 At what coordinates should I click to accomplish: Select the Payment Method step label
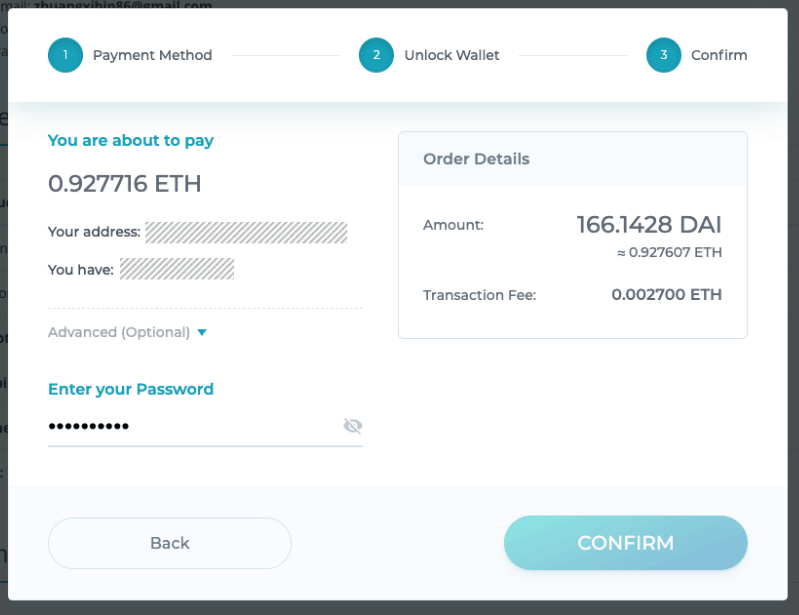pos(152,55)
